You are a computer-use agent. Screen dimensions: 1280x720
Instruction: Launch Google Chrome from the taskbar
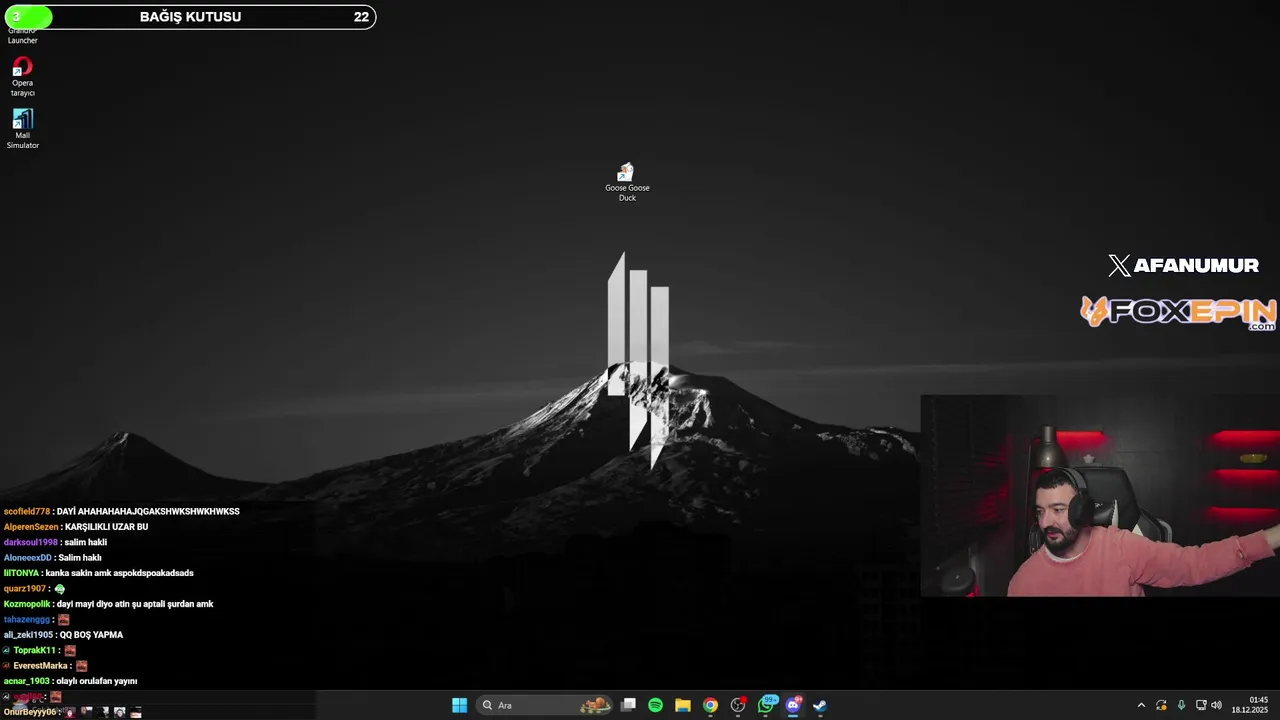[710, 705]
